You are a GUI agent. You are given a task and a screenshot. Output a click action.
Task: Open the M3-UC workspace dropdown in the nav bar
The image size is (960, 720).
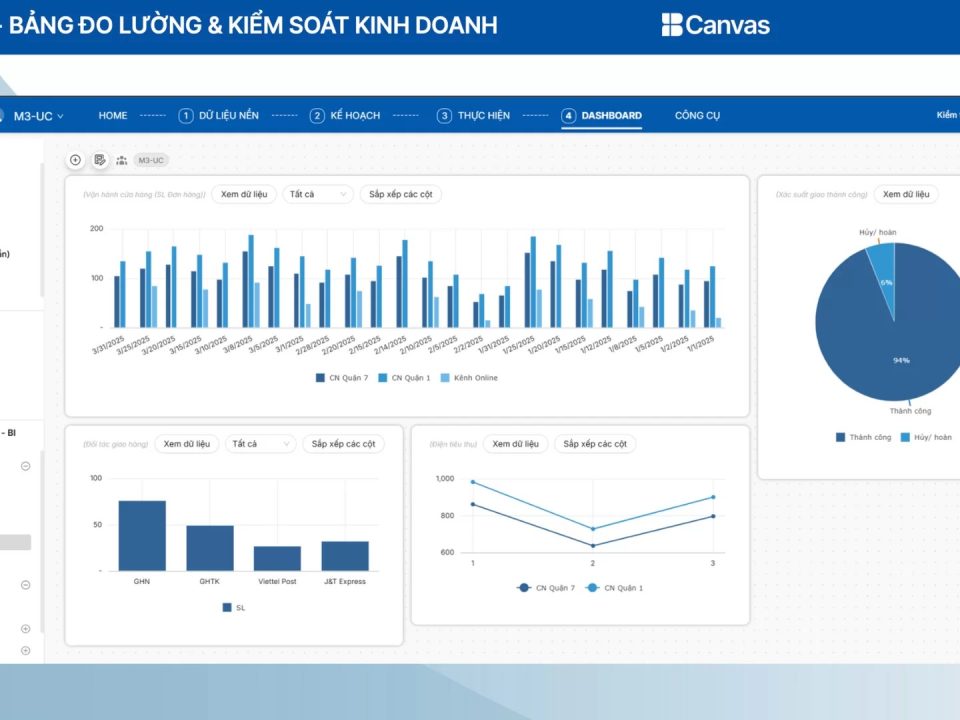click(x=38, y=116)
